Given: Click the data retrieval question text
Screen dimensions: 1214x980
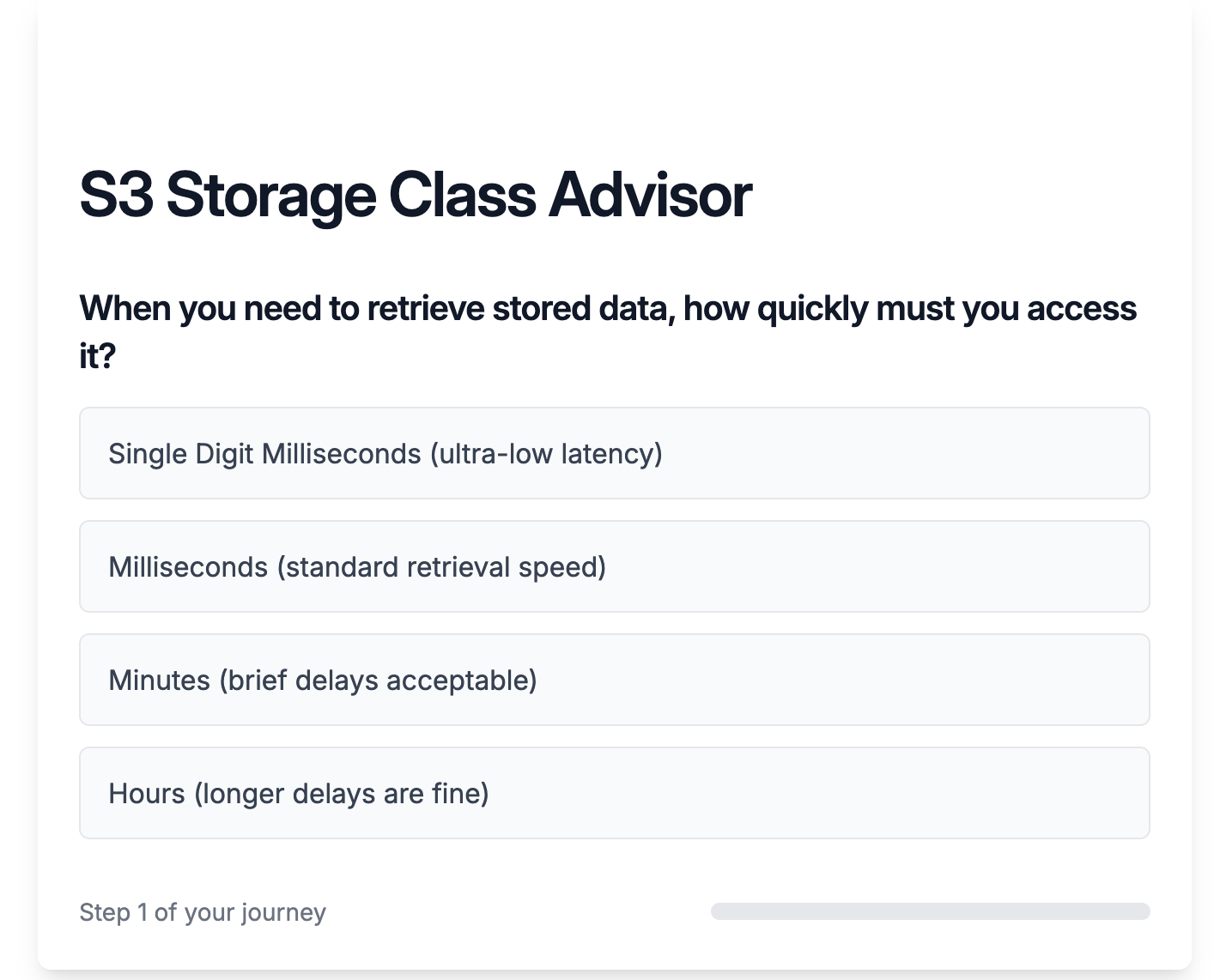Looking at the screenshot, I should pos(608,331).
